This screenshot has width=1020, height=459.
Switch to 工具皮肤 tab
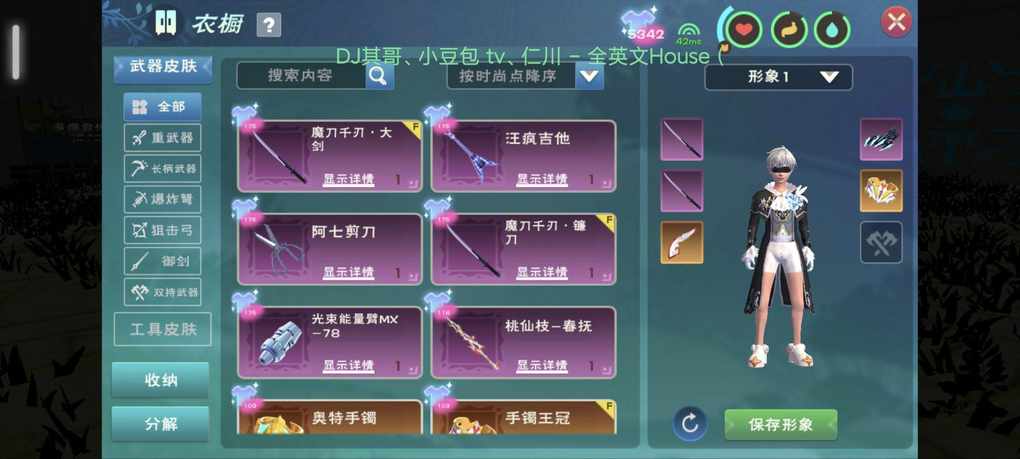pyautogui.click(x=163, y=329)
